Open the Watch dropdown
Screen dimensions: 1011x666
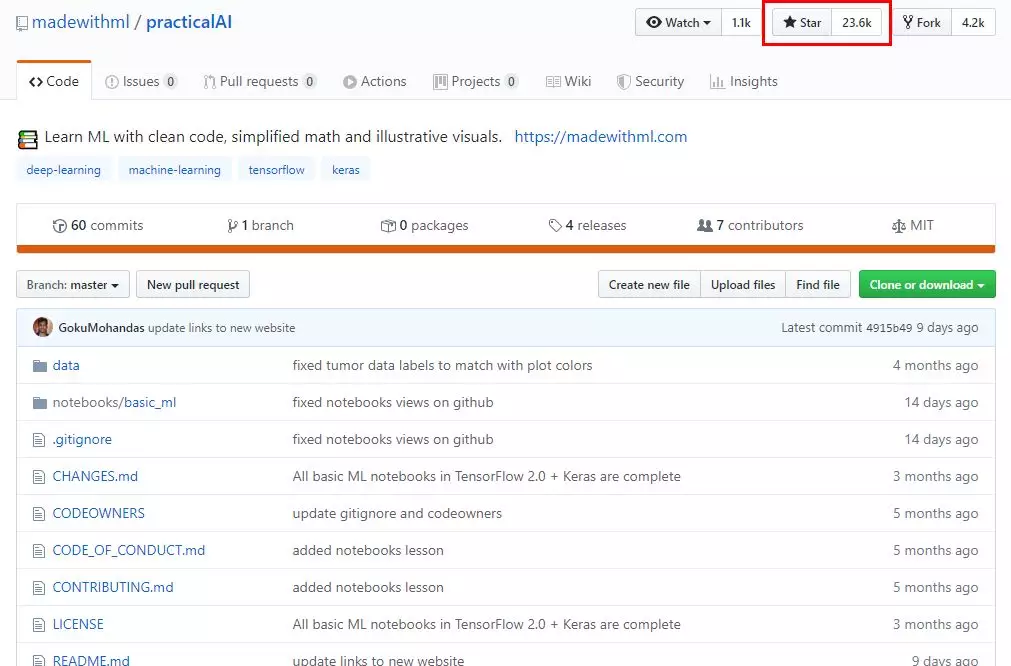[678, 23]
